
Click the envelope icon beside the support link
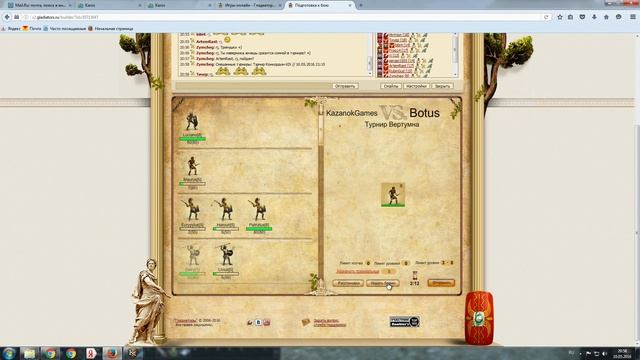click(x=306, y=322)
